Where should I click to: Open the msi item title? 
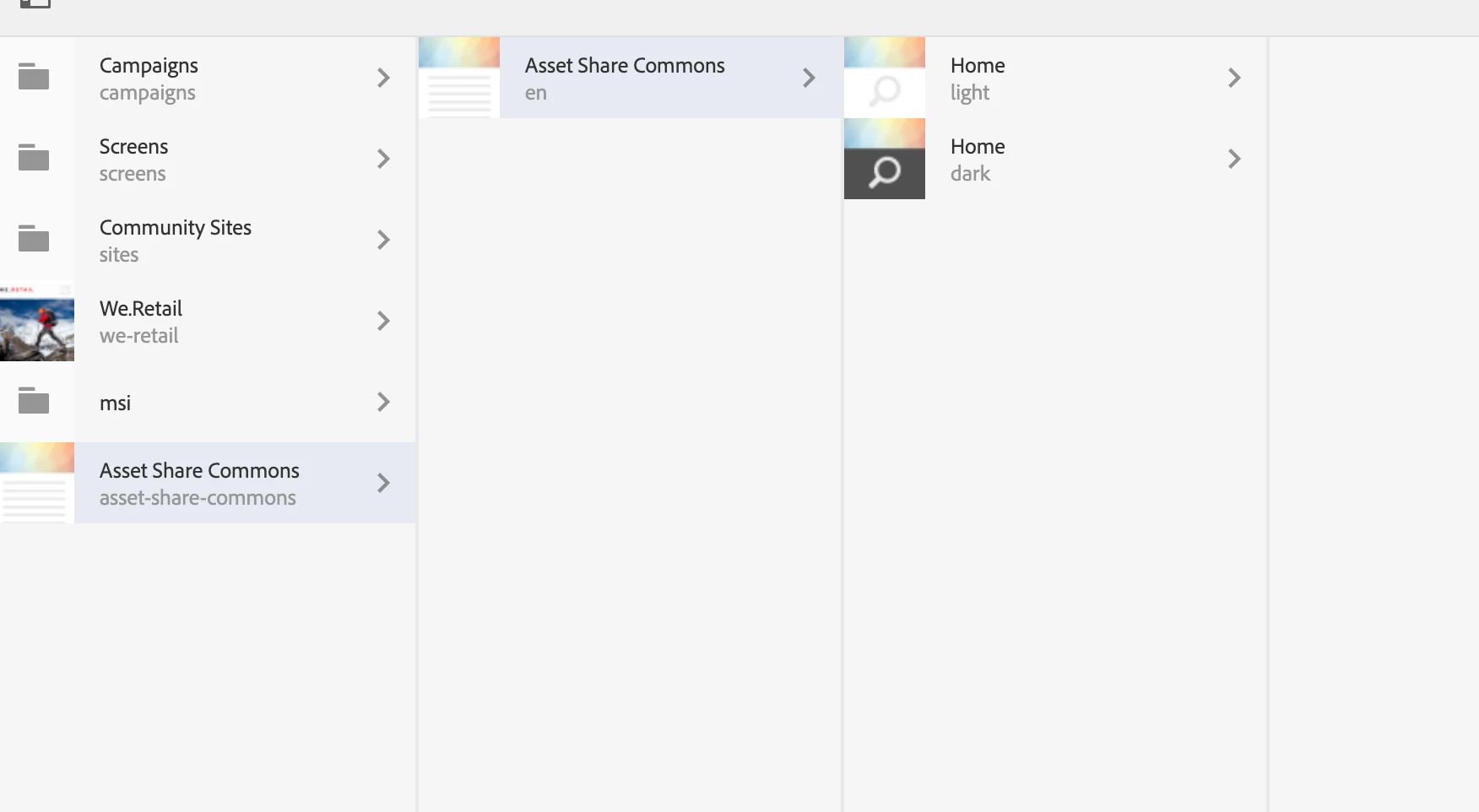pyautogui.click(x=115, y=403)
